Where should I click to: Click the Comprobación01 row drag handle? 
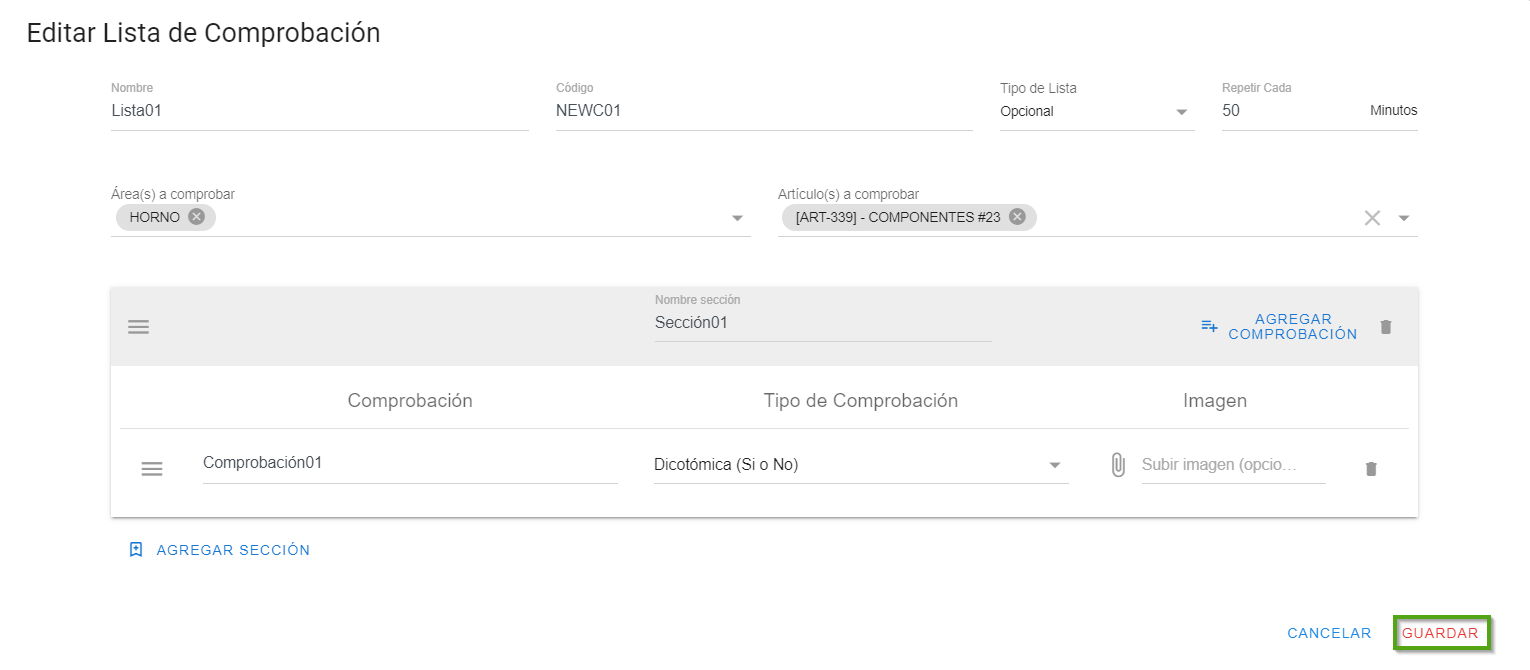click(x=152, y=469)
